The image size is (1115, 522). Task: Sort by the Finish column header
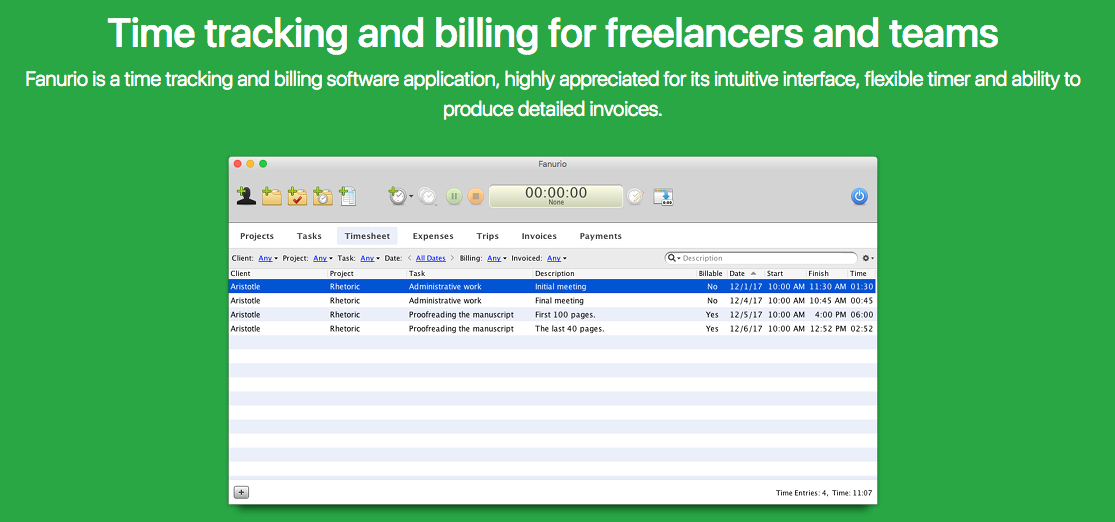point(826,273)
